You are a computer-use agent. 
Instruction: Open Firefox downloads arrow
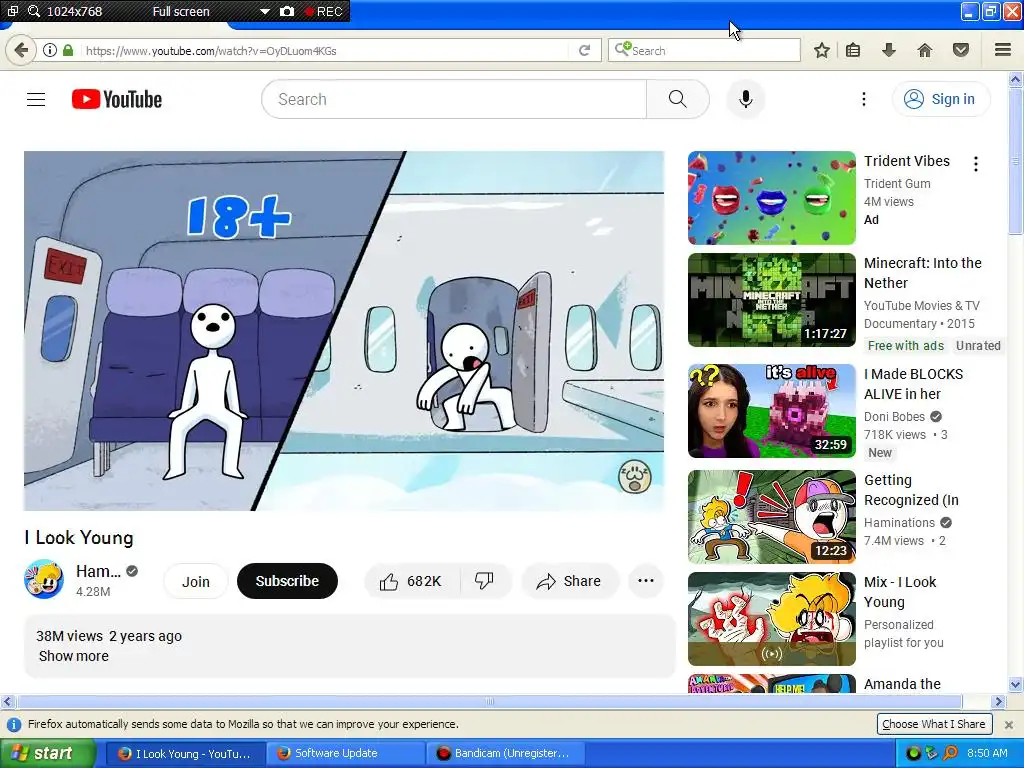coord(889,50)
